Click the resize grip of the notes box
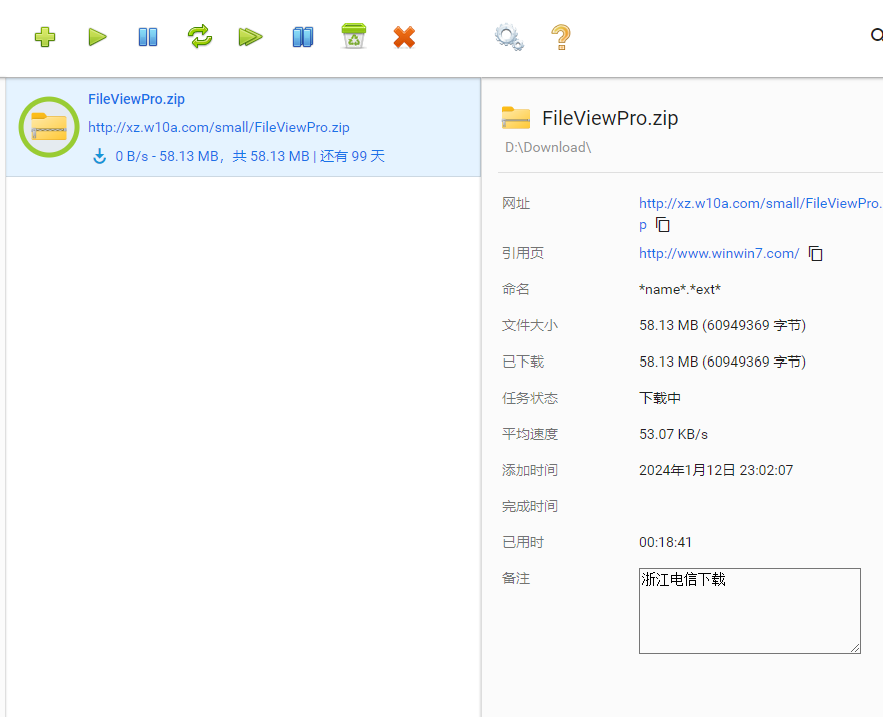The image size is (884, 718). coord(855,648)
